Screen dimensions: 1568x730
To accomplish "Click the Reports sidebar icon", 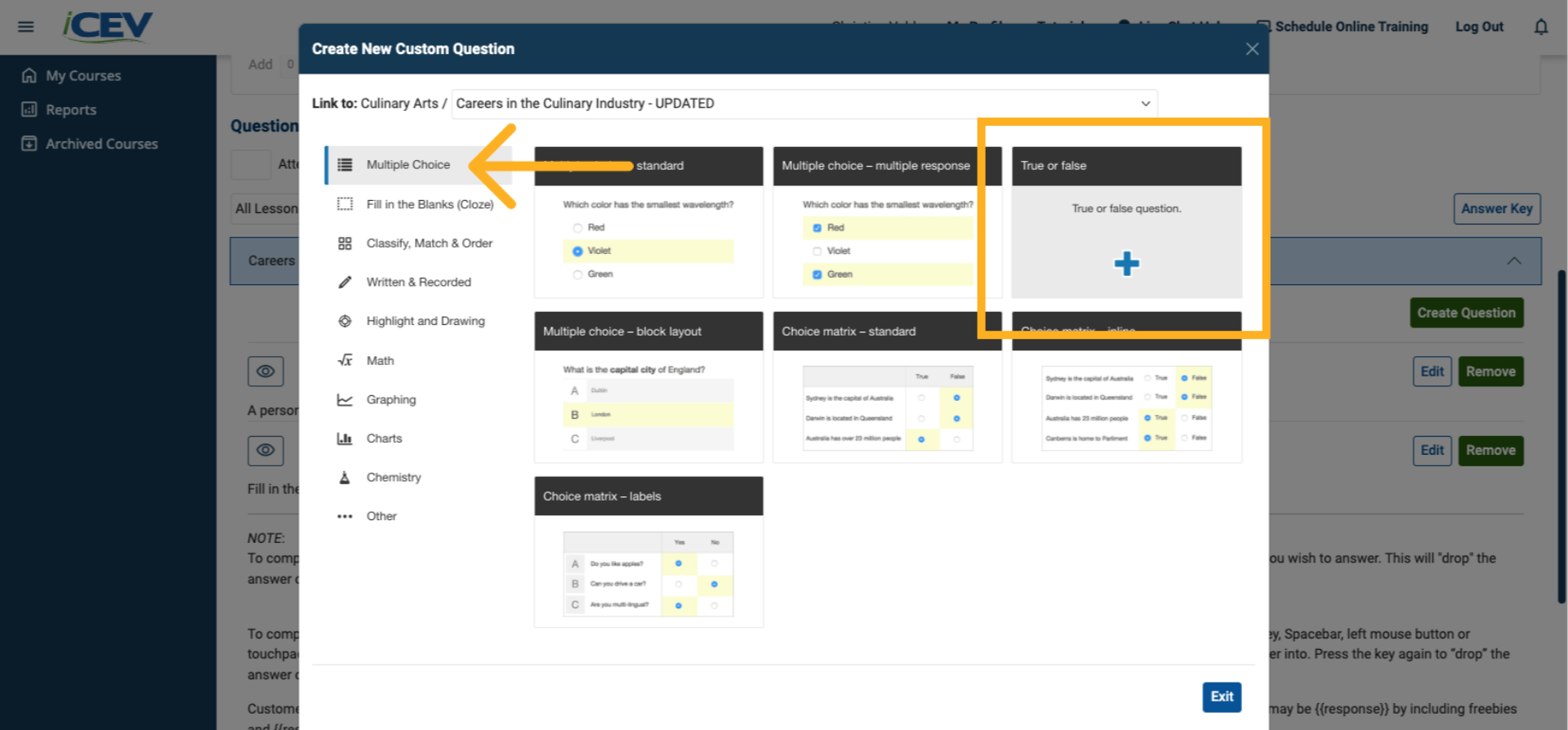I will tap(29, 109).
